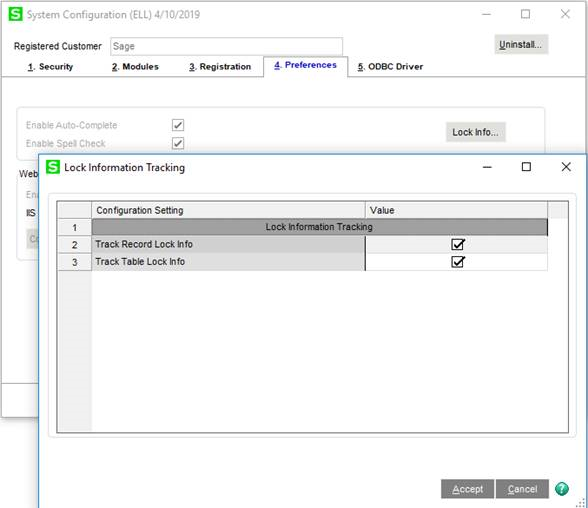Open the ODBC Driver tab
Viewport: 588px width, 508px height.
[390, 67]
